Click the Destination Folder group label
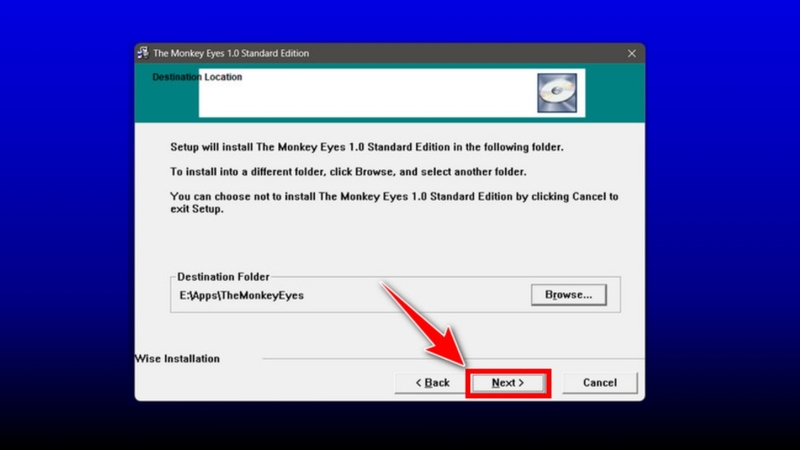Image resolution: width=800 pixels, height=450 pixels. (223, 277)
